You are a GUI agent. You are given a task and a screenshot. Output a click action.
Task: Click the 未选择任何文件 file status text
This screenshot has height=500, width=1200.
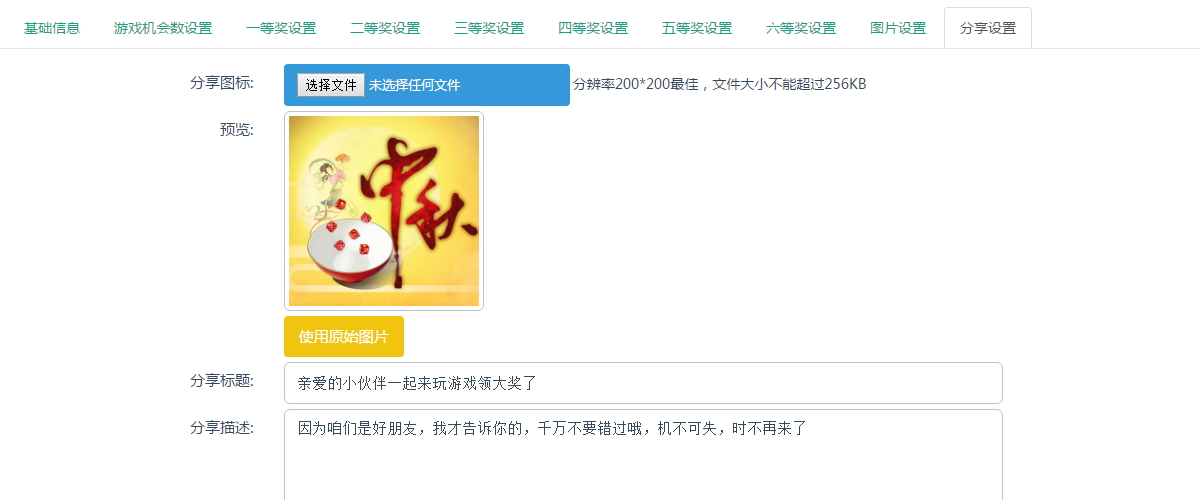(415, 85)
